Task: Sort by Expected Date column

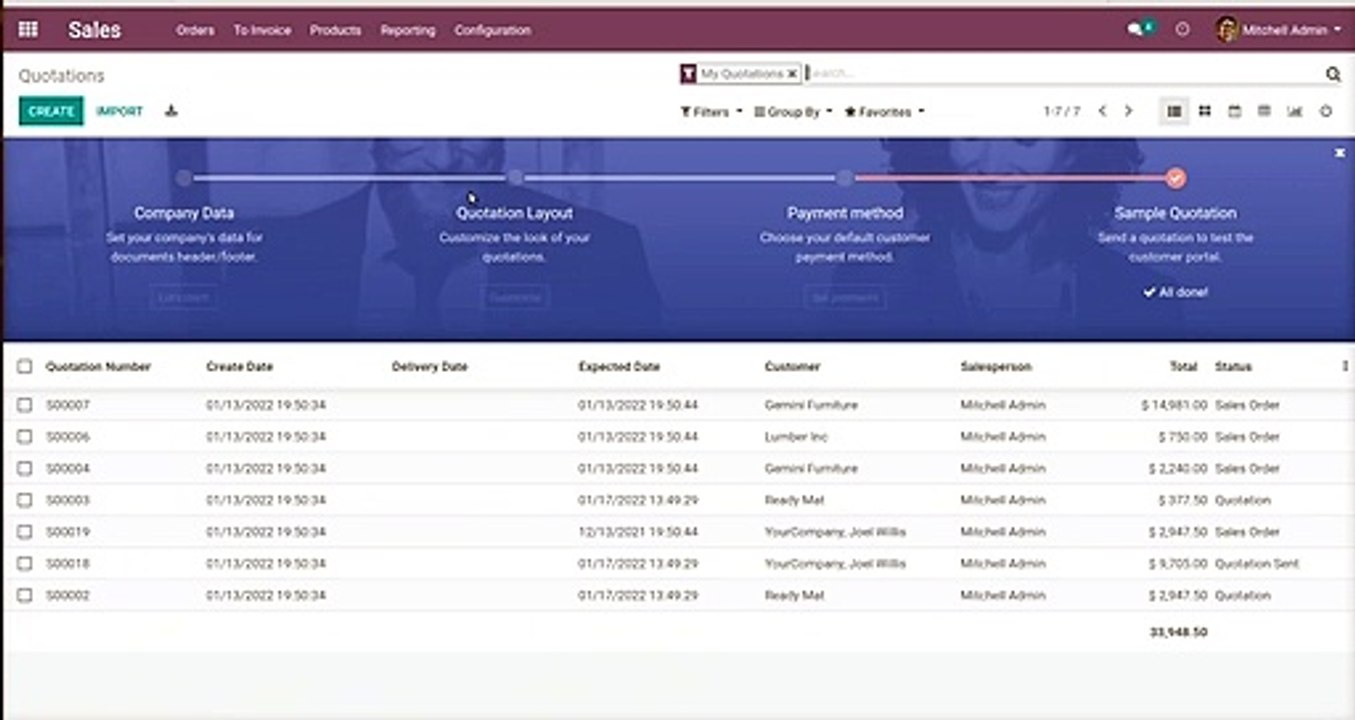Action: click(x=619, y=367)
